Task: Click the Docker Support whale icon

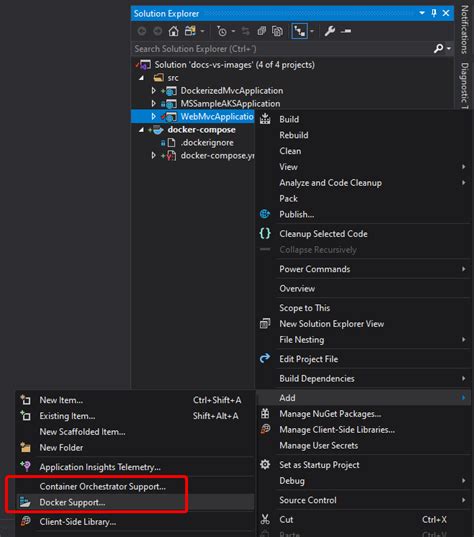Action: click(x=25, y=502)
